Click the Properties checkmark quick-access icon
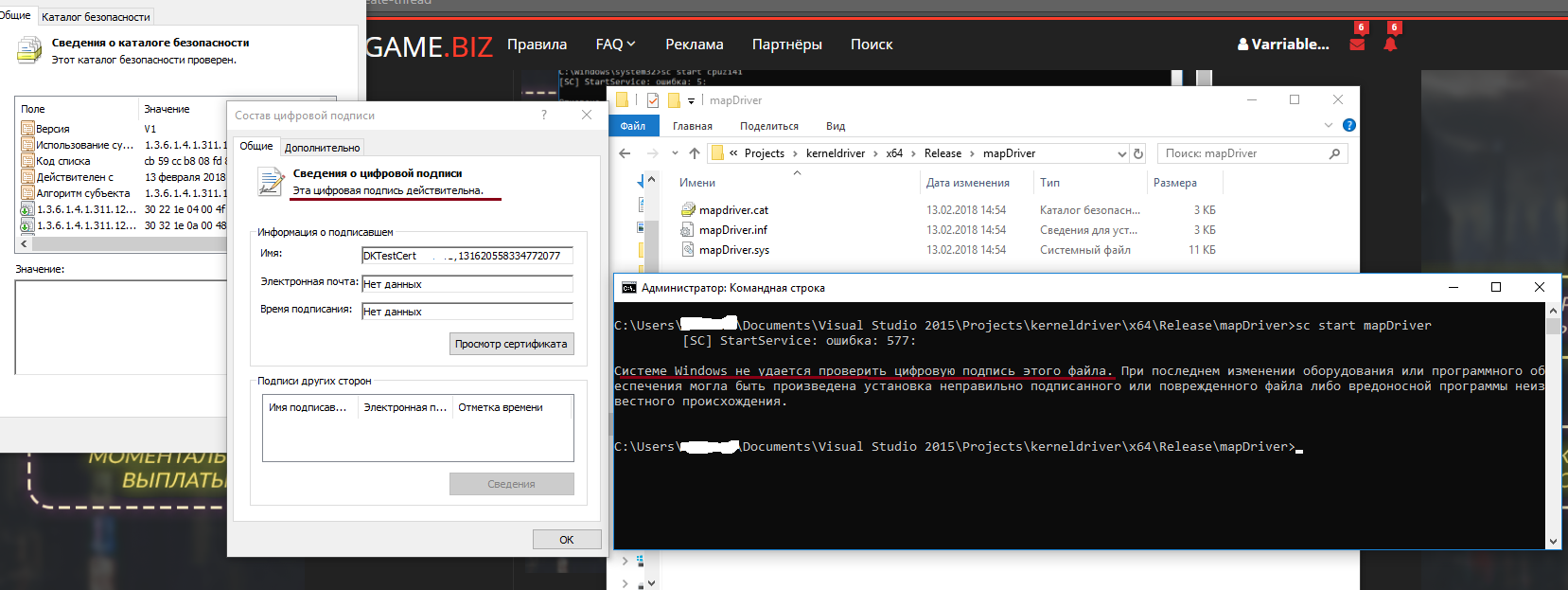 pyautogui.click(x=653, y=100)
